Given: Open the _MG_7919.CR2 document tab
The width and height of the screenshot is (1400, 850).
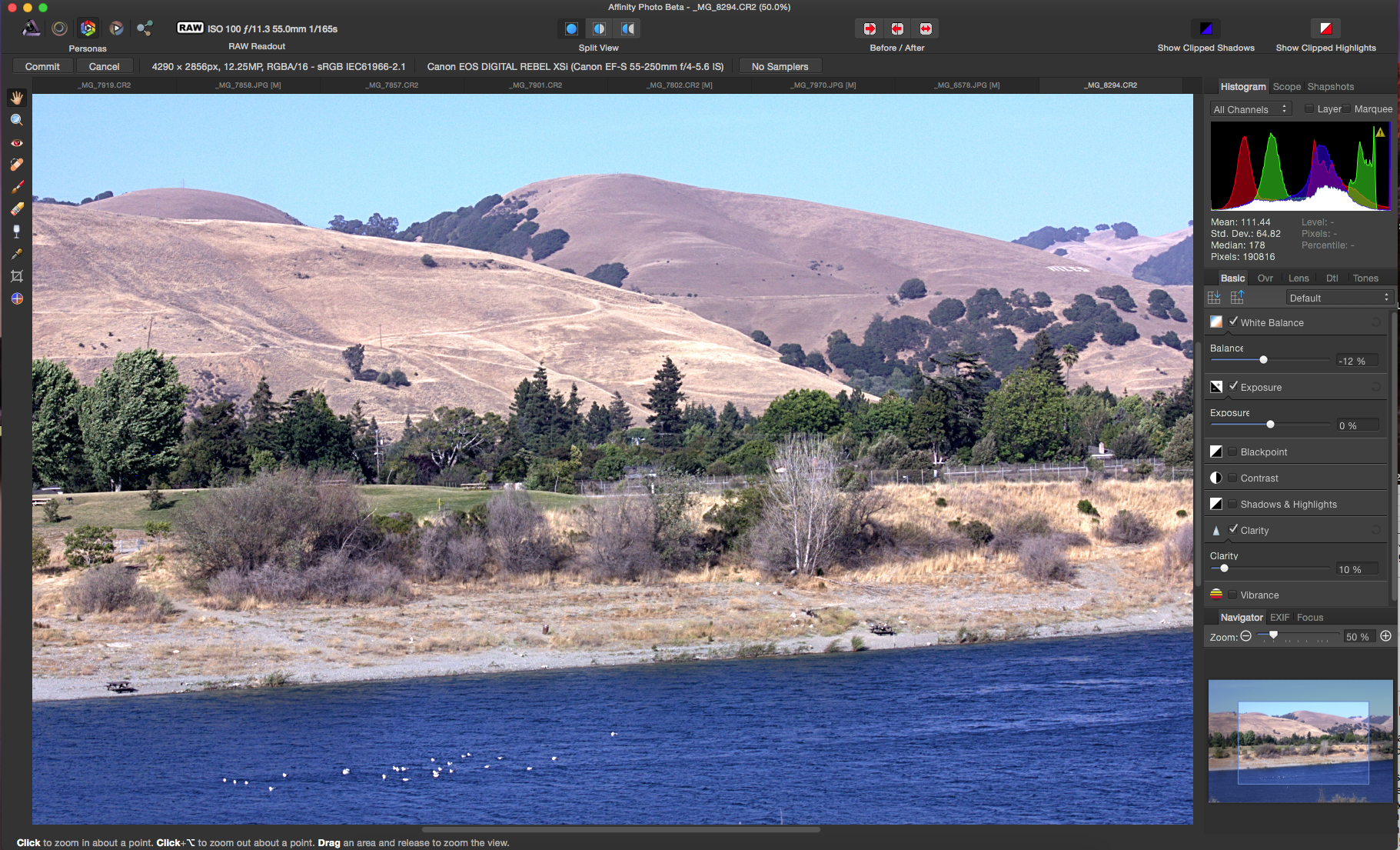Looking at the screenshot, I should tap(104, 85).
